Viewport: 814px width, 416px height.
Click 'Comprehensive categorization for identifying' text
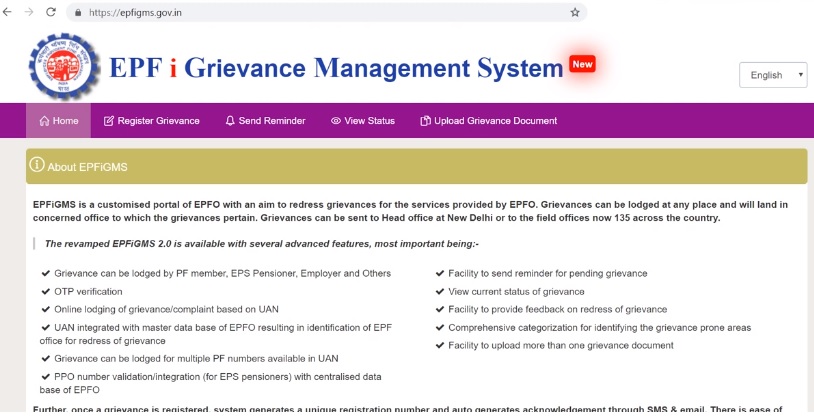[600, 327]
